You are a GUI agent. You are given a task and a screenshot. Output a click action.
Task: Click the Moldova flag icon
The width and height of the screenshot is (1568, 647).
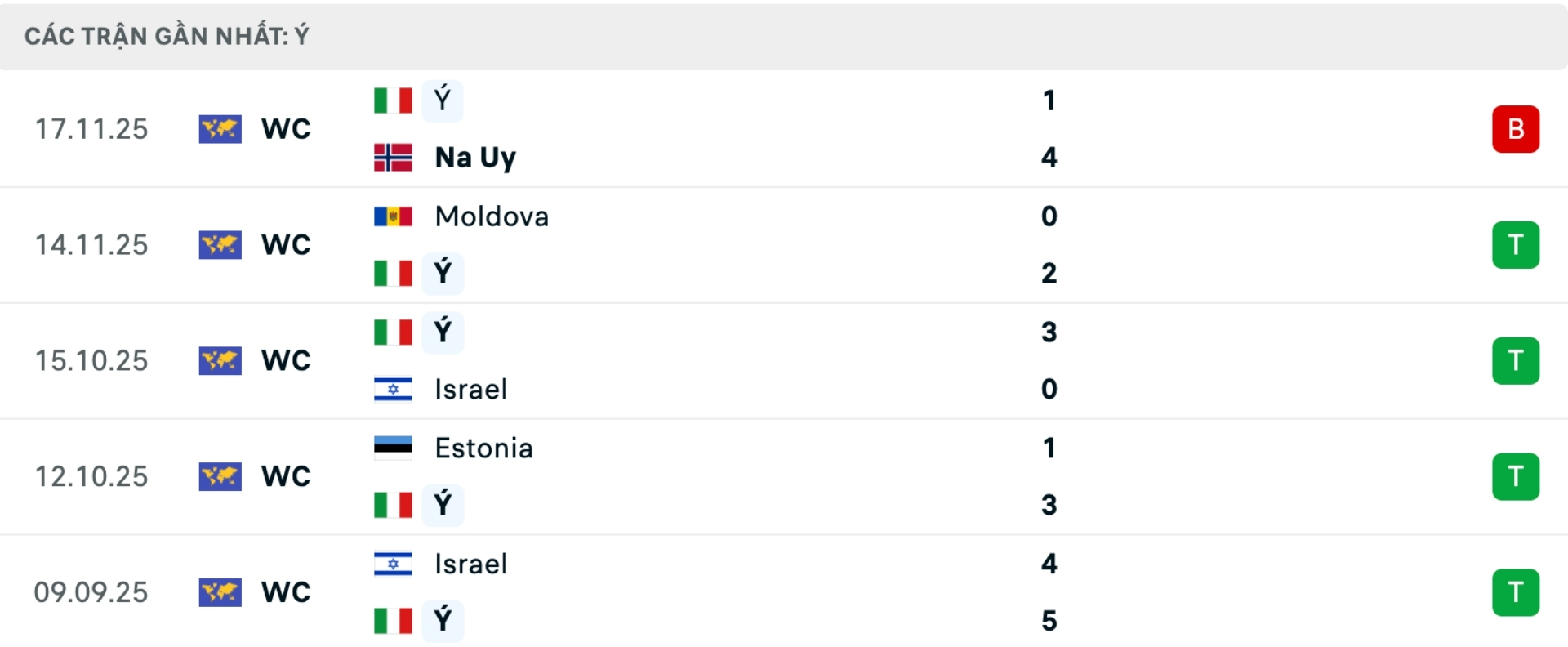(393, 216)
